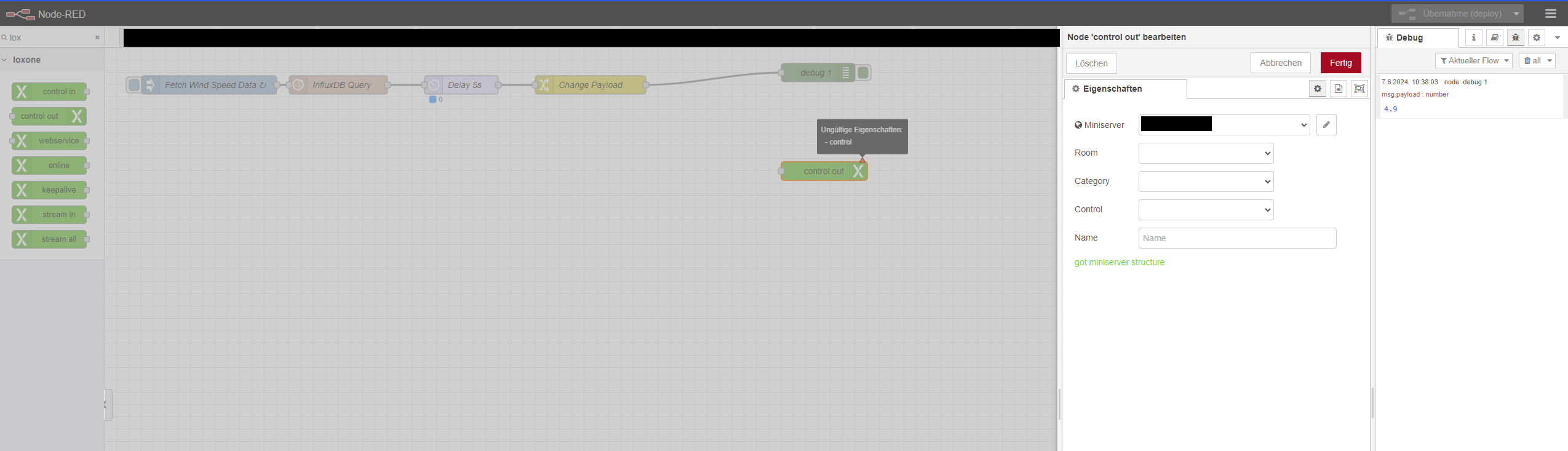Switch to the Eigenschaften tab

click(1125, 89)
